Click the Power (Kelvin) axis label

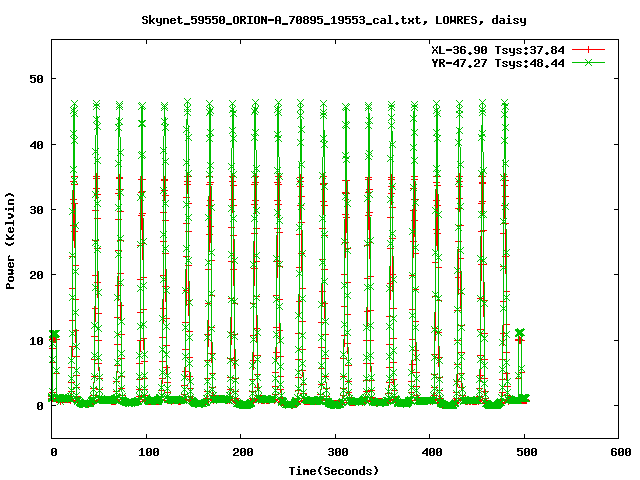[x=10, y=241]
